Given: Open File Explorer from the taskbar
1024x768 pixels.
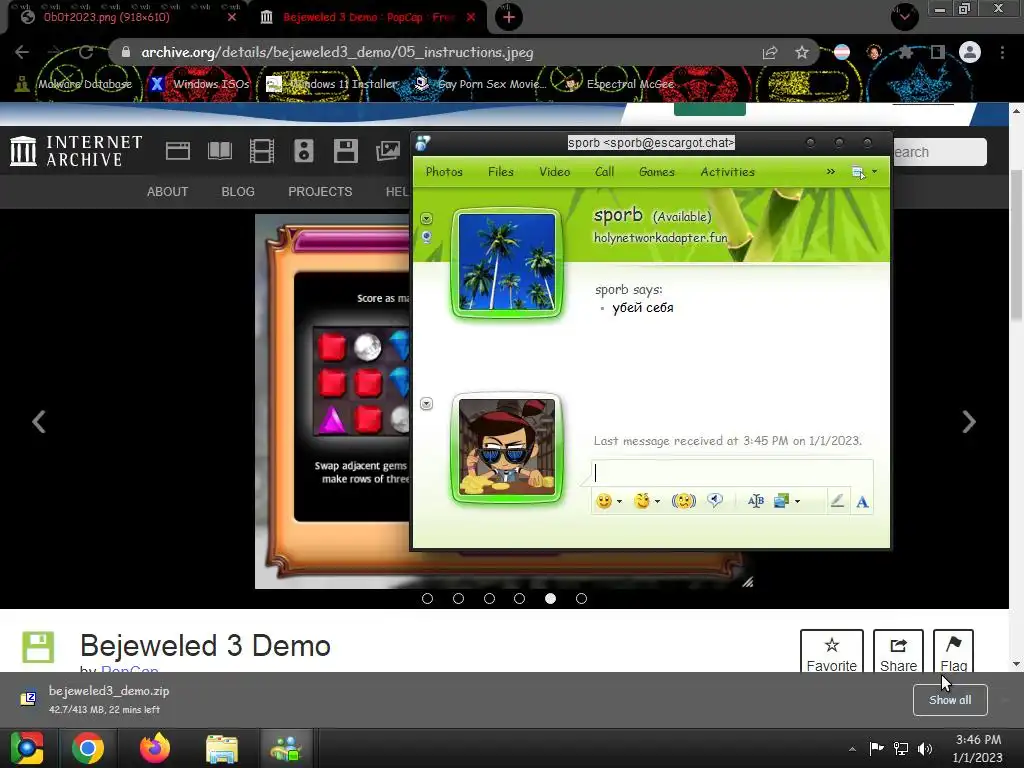Looking at the screenshot, I should pyautogui.click(x=222, y=748).
